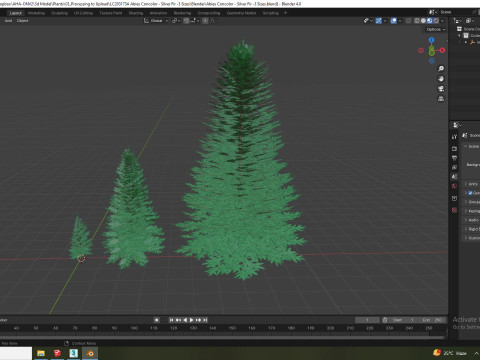Click the play reverse timeline button
The width and height of the screenshot is (480, 360).
[x=185, y=320]
